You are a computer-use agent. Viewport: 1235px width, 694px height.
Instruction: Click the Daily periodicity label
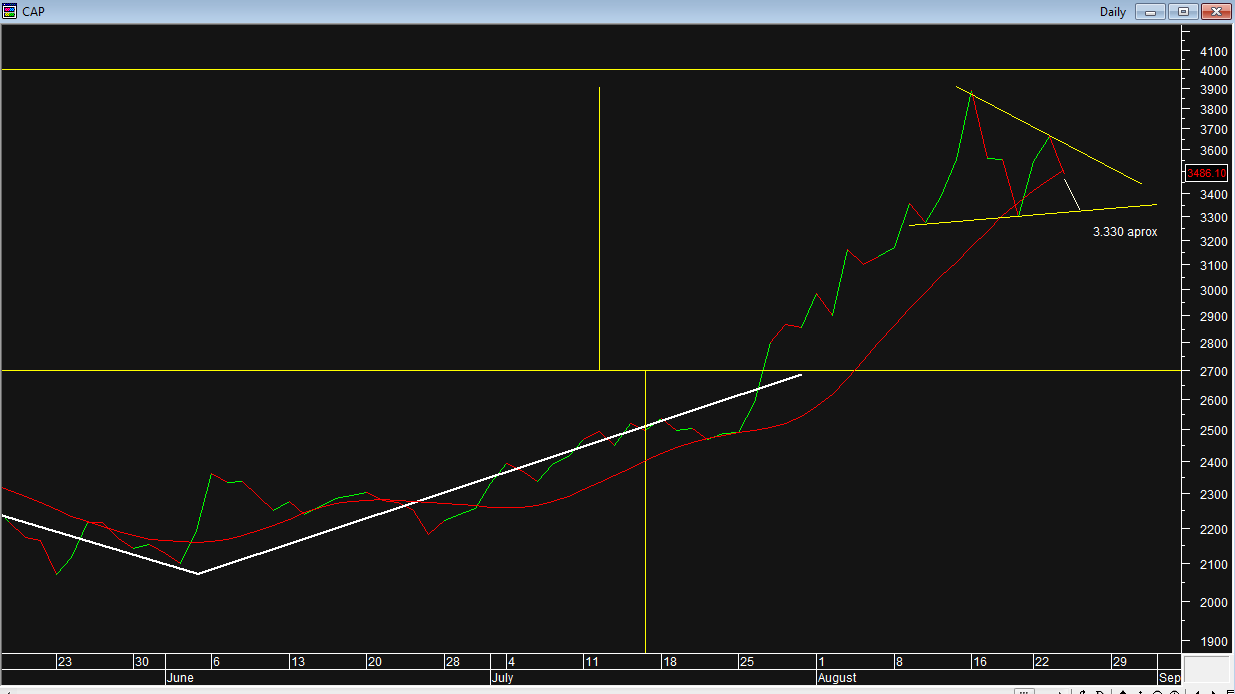point(1113,12)
